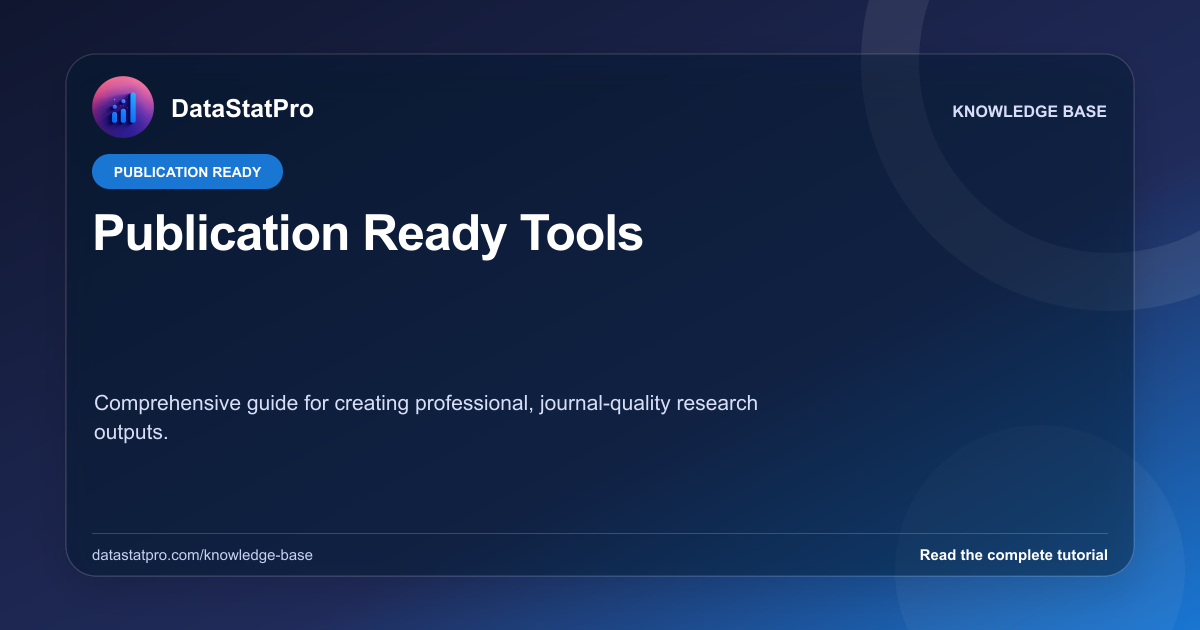
Task: Click the Publication Ready Tools heading
Action: [x=368, y=234]
